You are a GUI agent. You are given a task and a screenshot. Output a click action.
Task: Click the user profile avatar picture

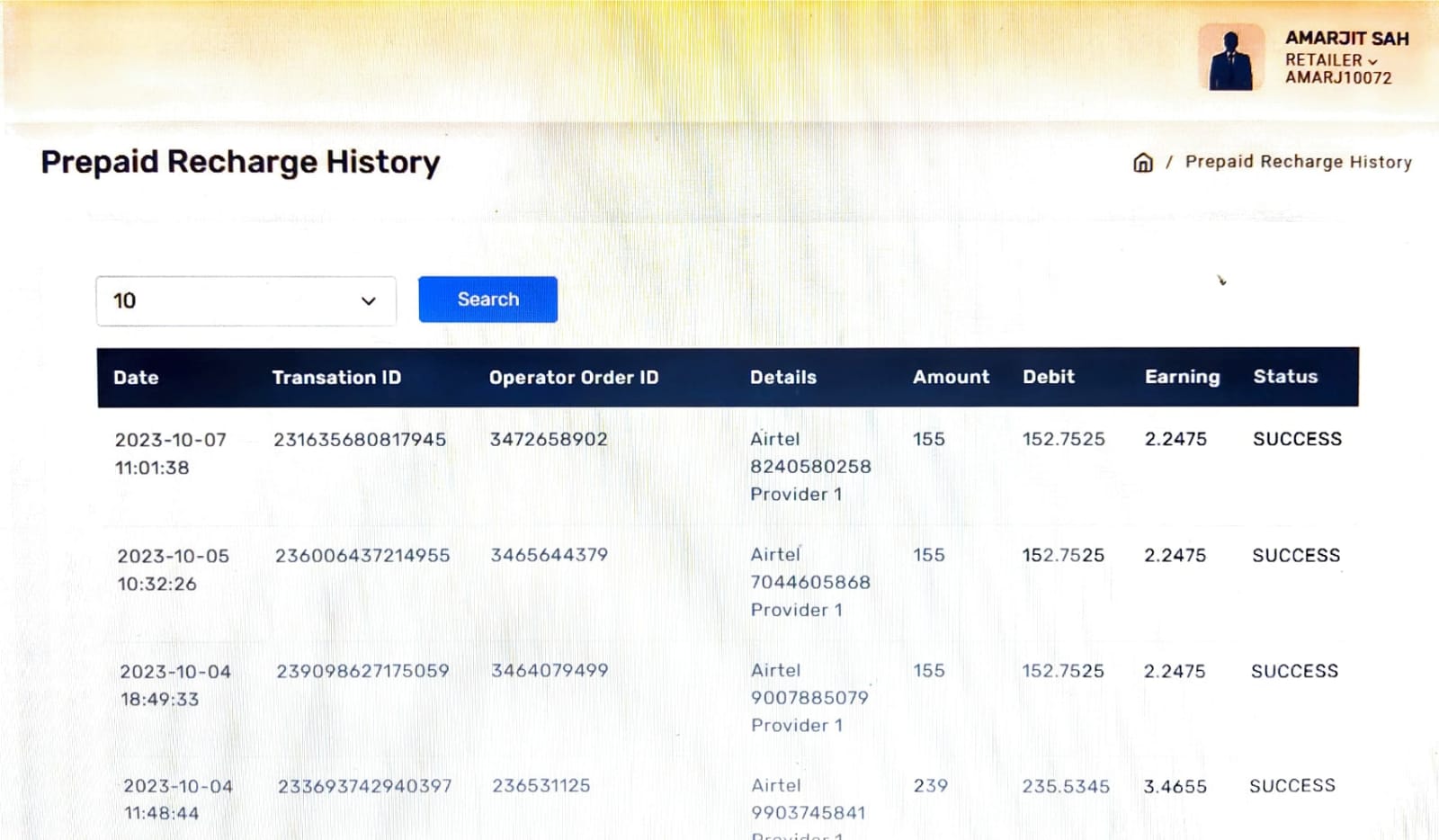[1230, 58]
